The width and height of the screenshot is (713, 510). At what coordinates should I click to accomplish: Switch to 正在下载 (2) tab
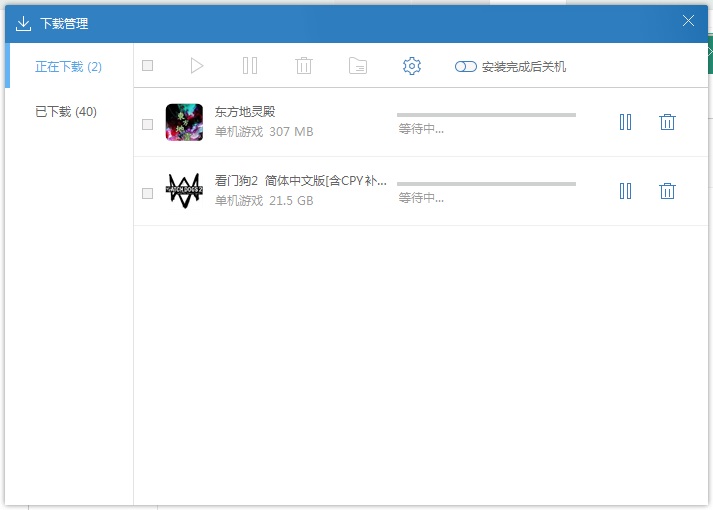(x=68, y=67)
